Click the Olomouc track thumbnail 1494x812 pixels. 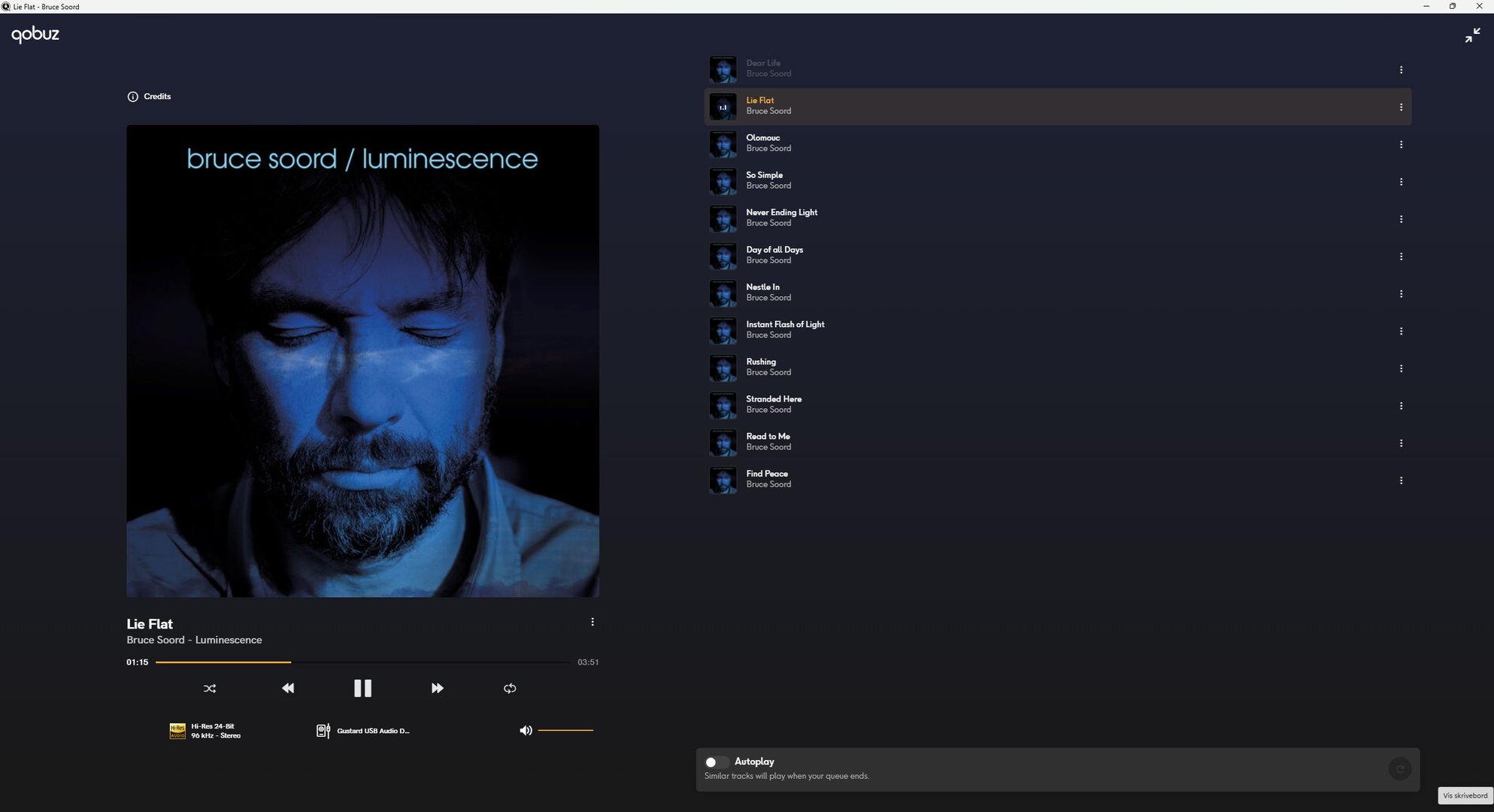point(723,144)
